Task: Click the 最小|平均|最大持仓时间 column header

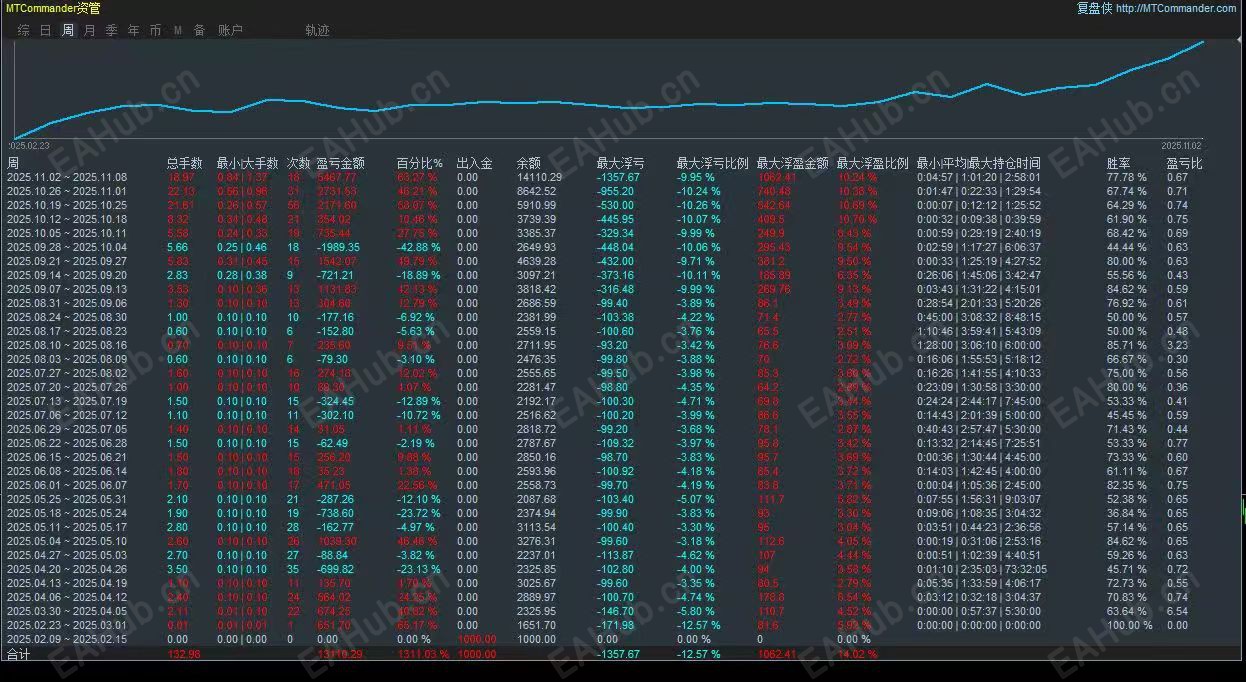Action: pos(978,163)
